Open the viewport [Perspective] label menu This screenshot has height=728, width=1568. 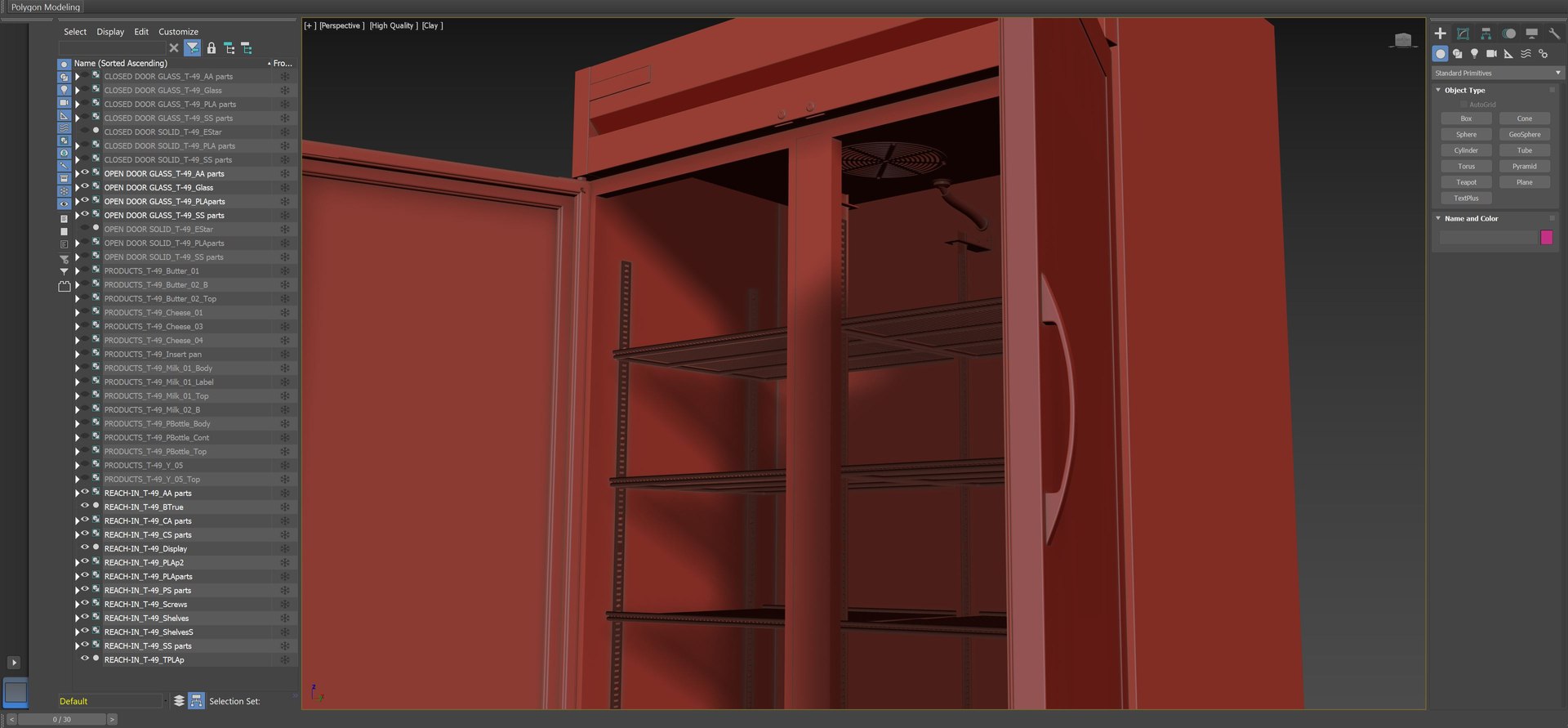[x=341, y=25]
